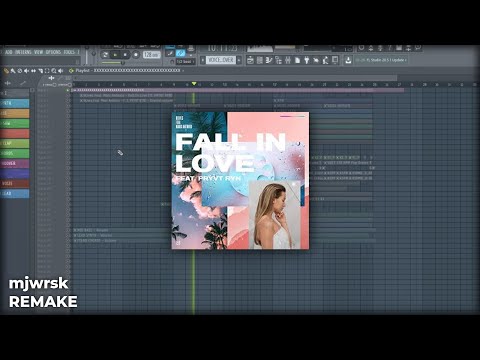
Task: Select the green CLAP pattern in picker
Action: (x=14, y=143)
